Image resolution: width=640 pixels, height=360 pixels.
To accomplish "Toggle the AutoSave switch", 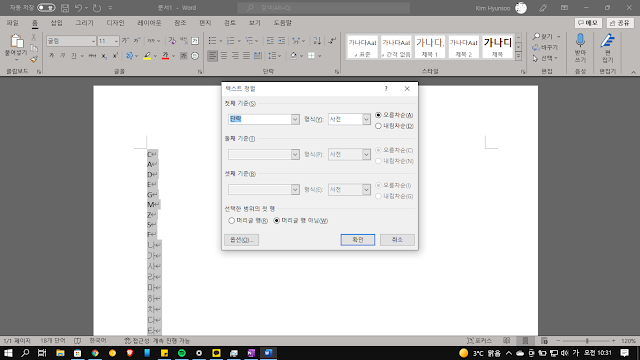I will tap(46, 8).
